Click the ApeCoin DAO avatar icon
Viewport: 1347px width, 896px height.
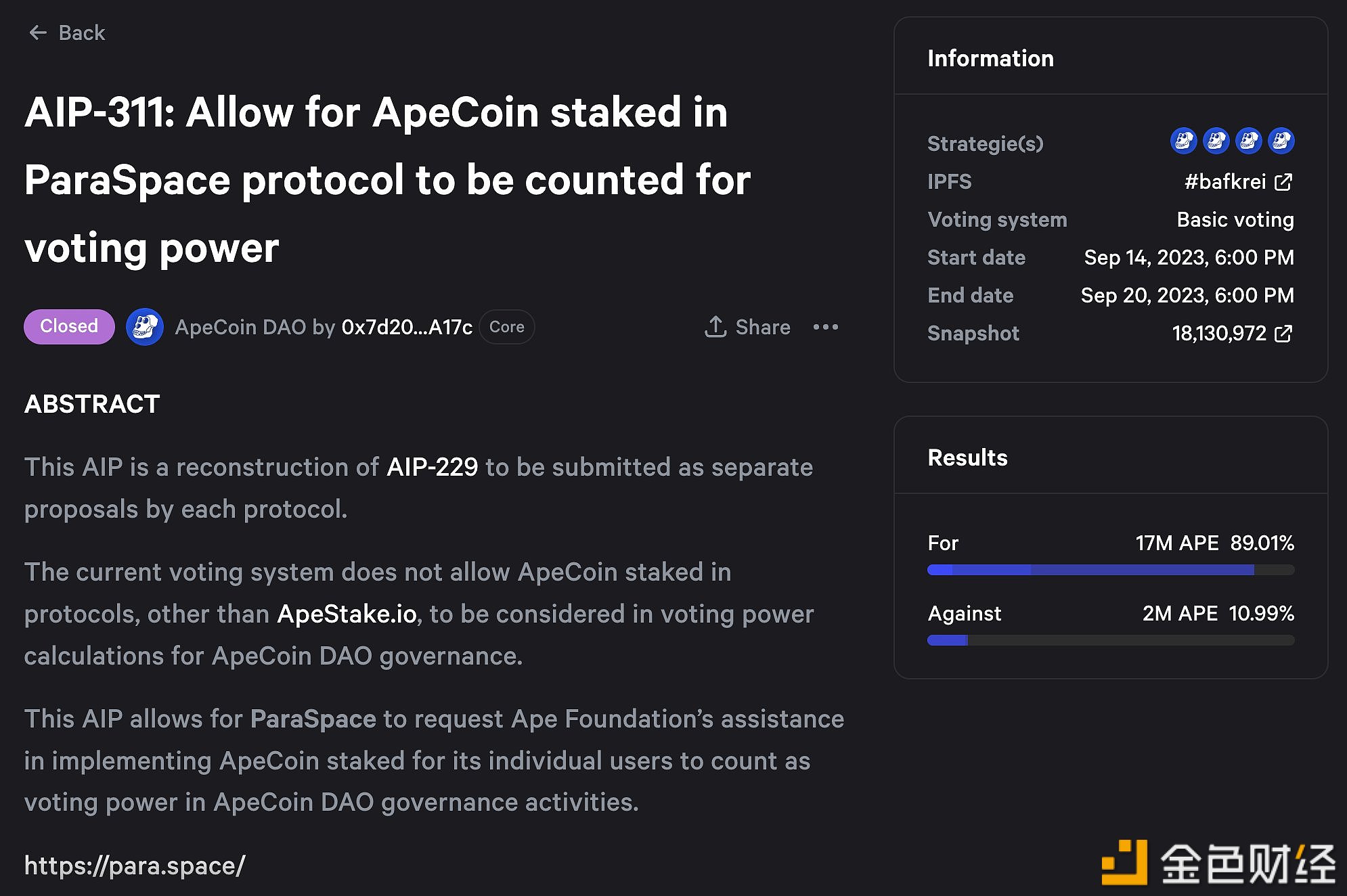pos(145,327)
